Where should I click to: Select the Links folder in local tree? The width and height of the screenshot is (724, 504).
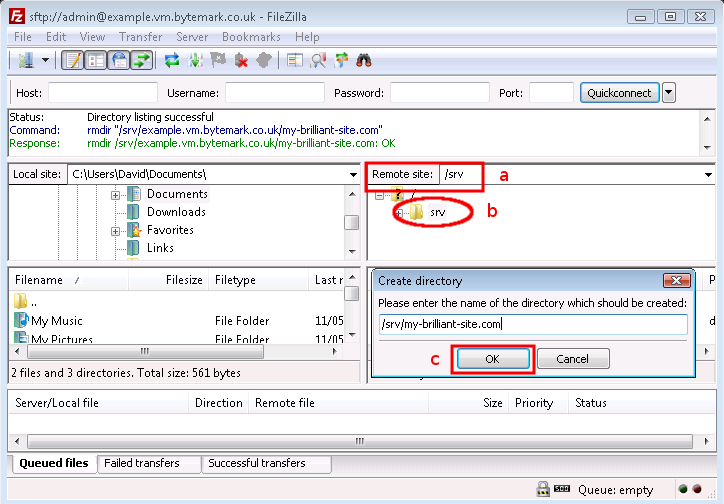tap(160, 248)
